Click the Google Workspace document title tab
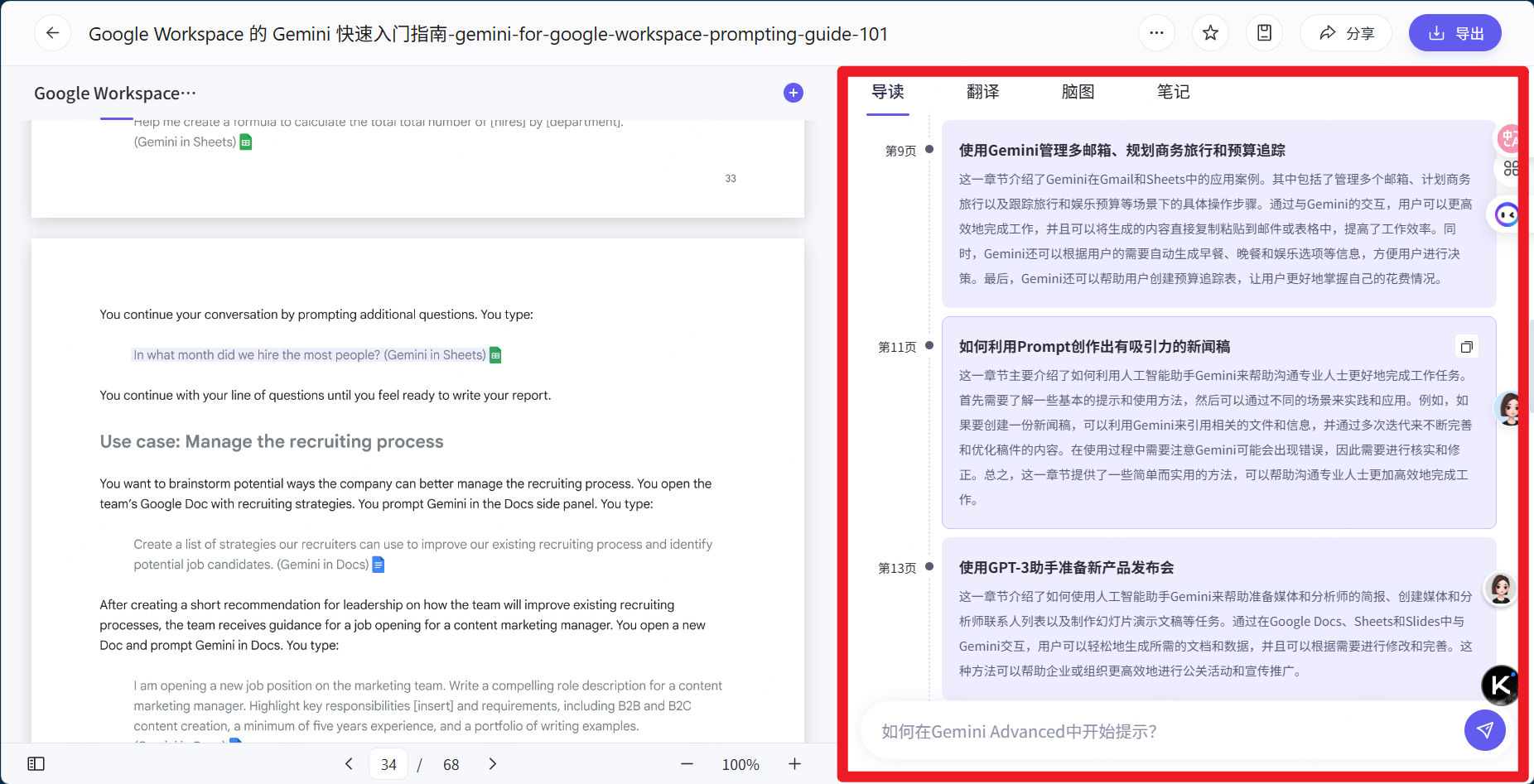1534x784 pixels. (115, 94)
